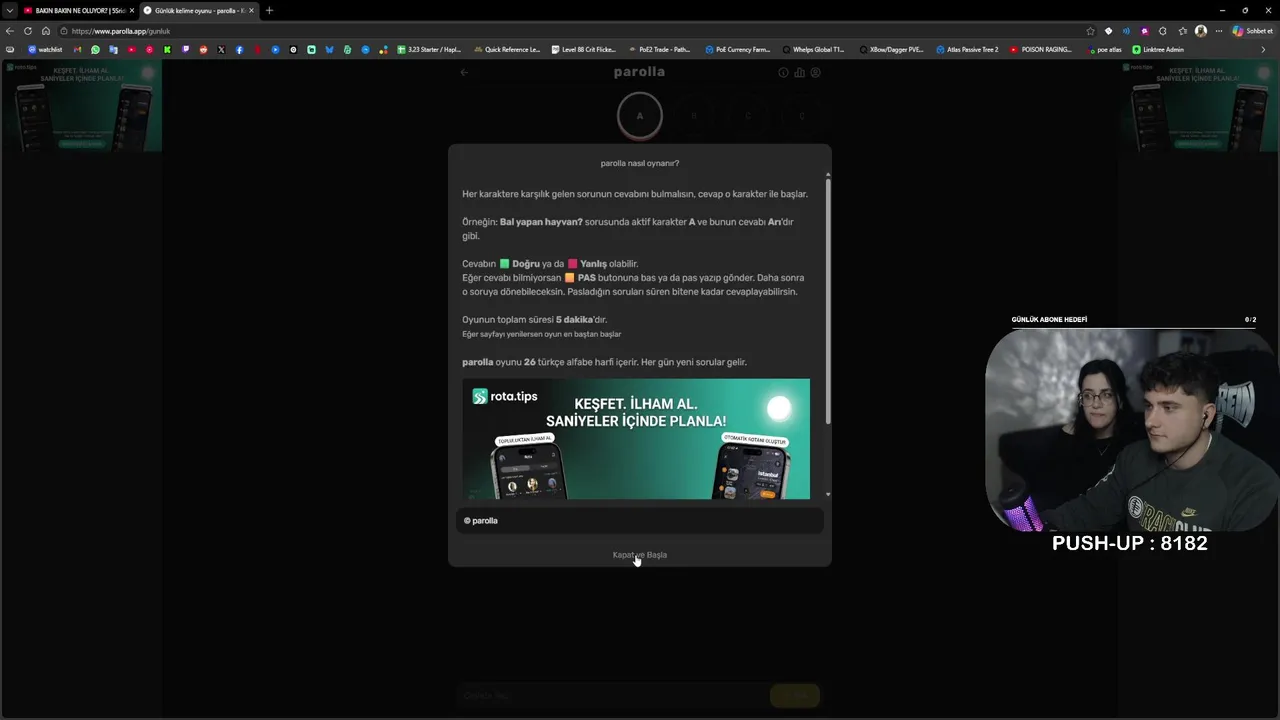Bookmark this page with the star icon
Image resolution: width=1280 pixels, height=720 pixels.
tap(1090, 31)
